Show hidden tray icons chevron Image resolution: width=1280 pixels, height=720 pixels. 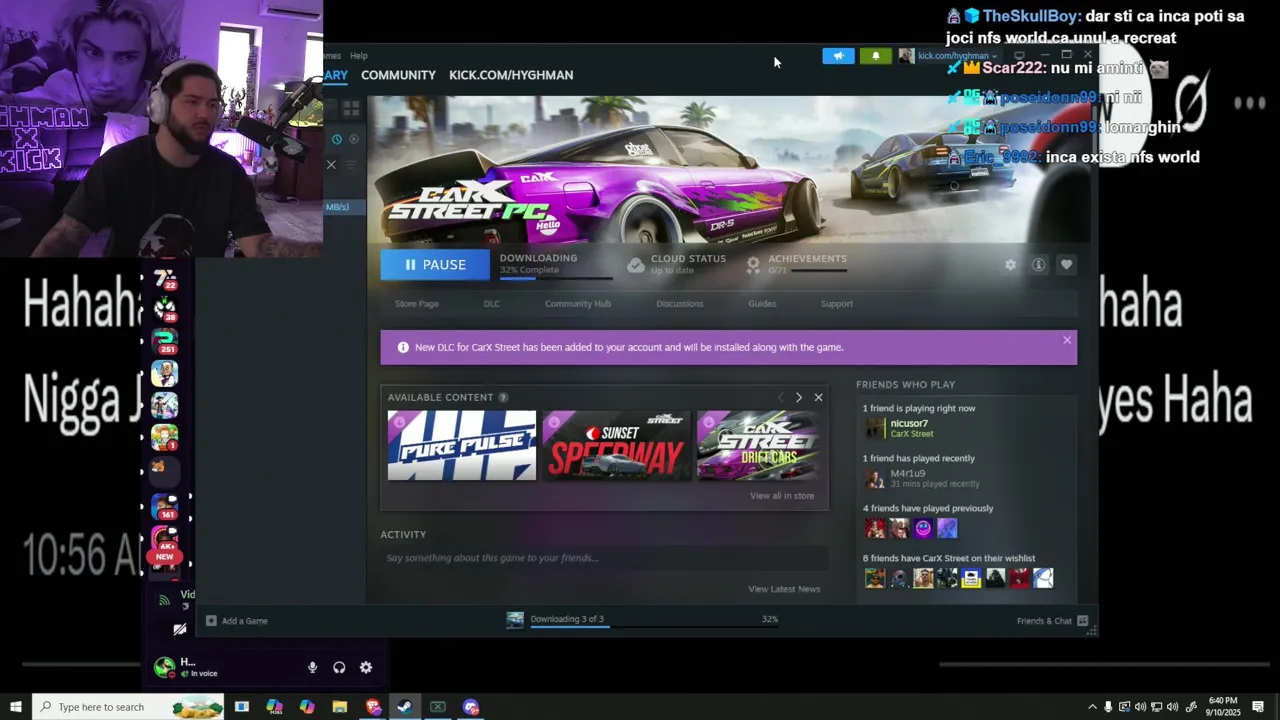(1092, 707)
